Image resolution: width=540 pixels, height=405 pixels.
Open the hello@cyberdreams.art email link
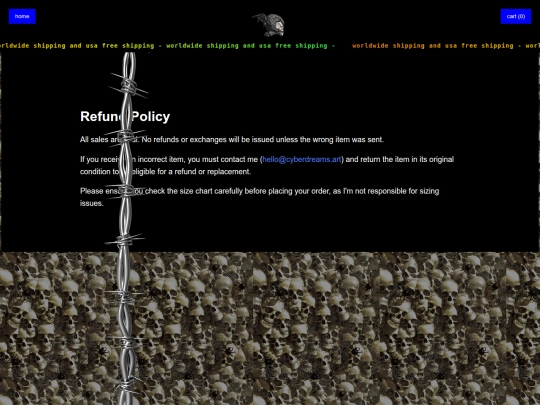tap(302, 159)
